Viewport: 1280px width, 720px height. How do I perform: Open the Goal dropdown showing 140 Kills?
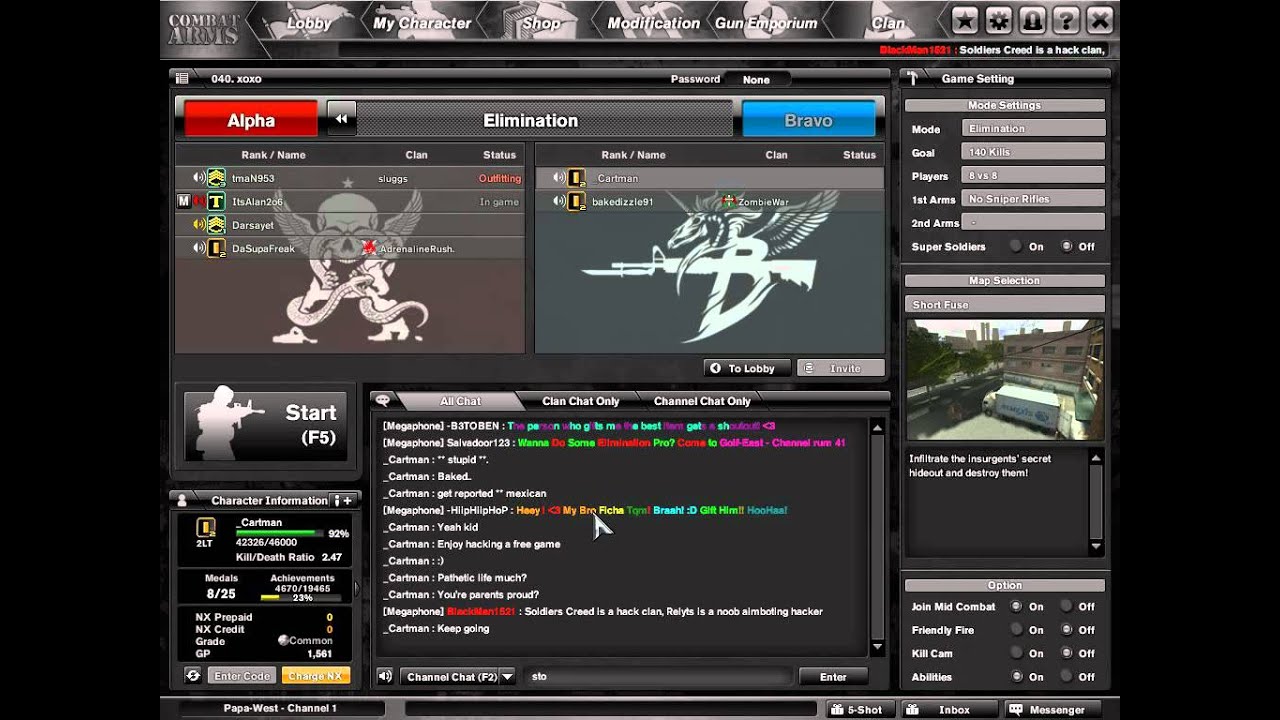(x=1033, y=152)
